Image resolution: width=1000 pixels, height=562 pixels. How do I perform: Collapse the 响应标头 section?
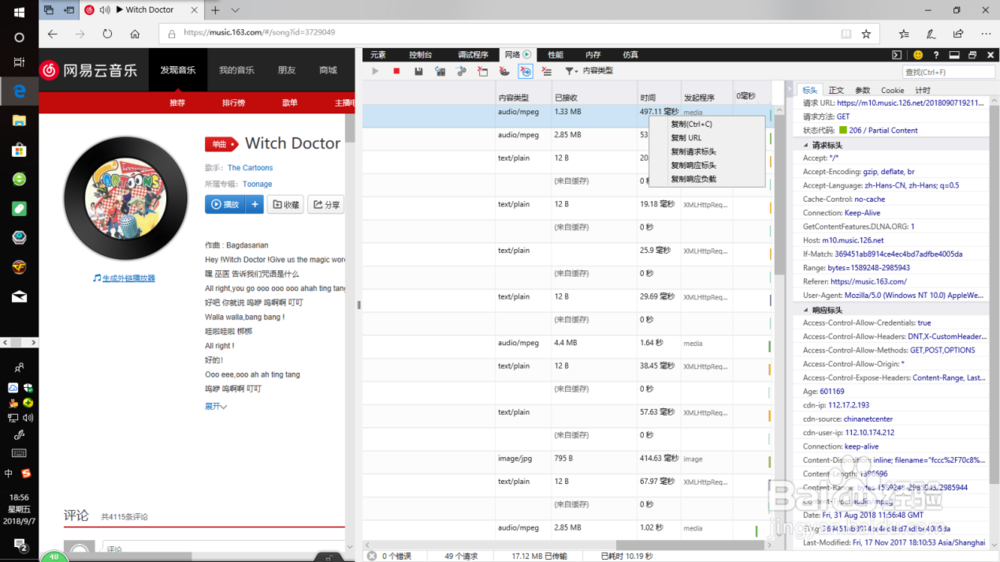(x=806, y=310)
